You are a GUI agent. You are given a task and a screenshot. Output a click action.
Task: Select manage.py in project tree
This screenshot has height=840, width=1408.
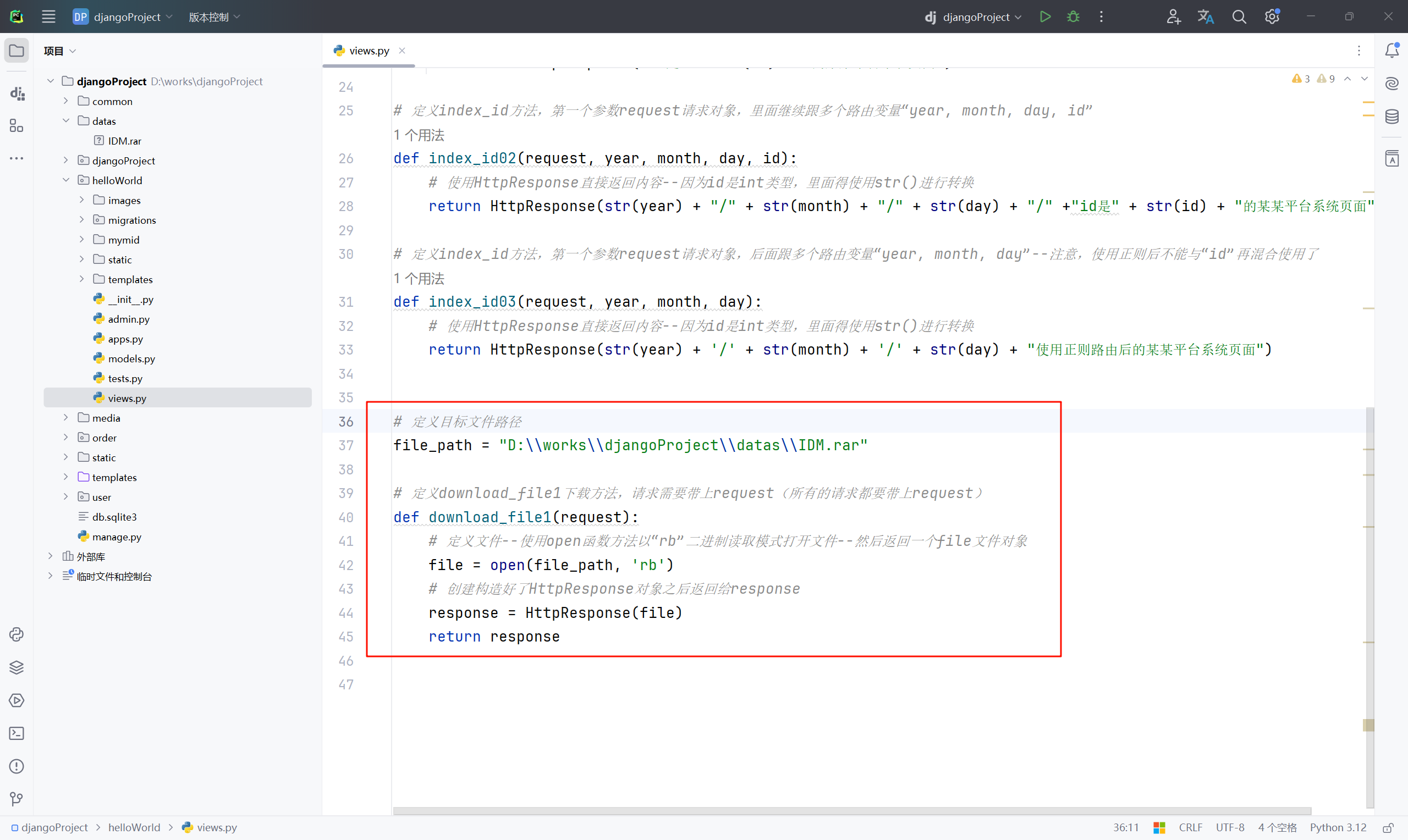pos(117,537)
